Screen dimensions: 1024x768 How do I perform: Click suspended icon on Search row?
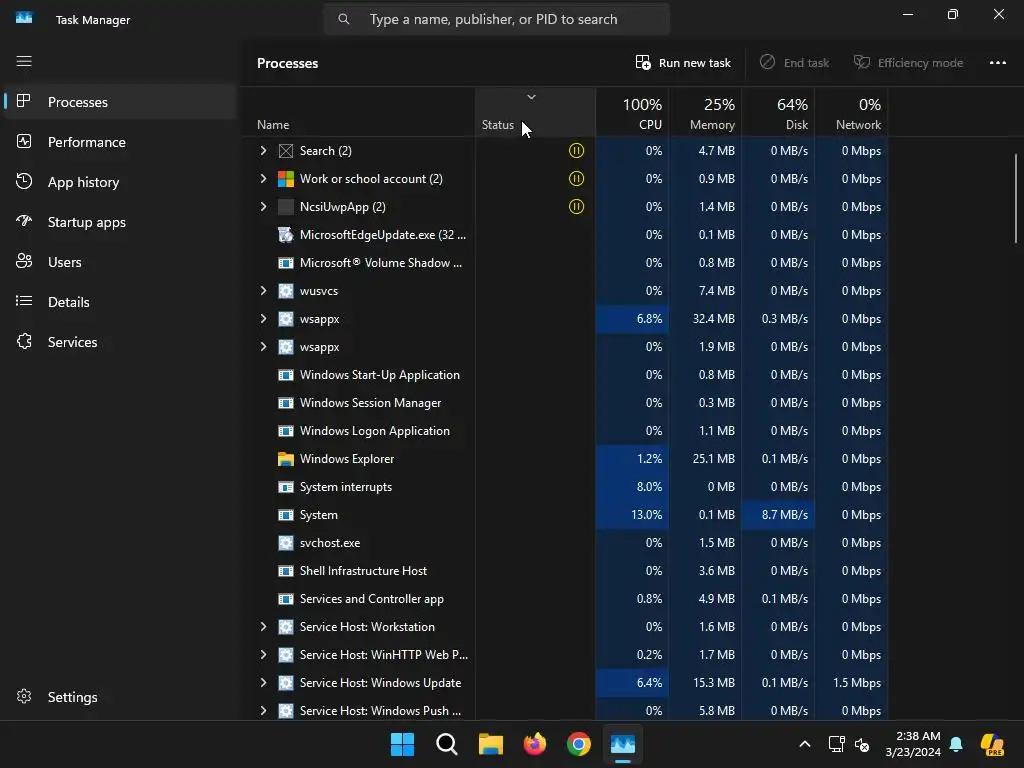[x=576, y=151]
